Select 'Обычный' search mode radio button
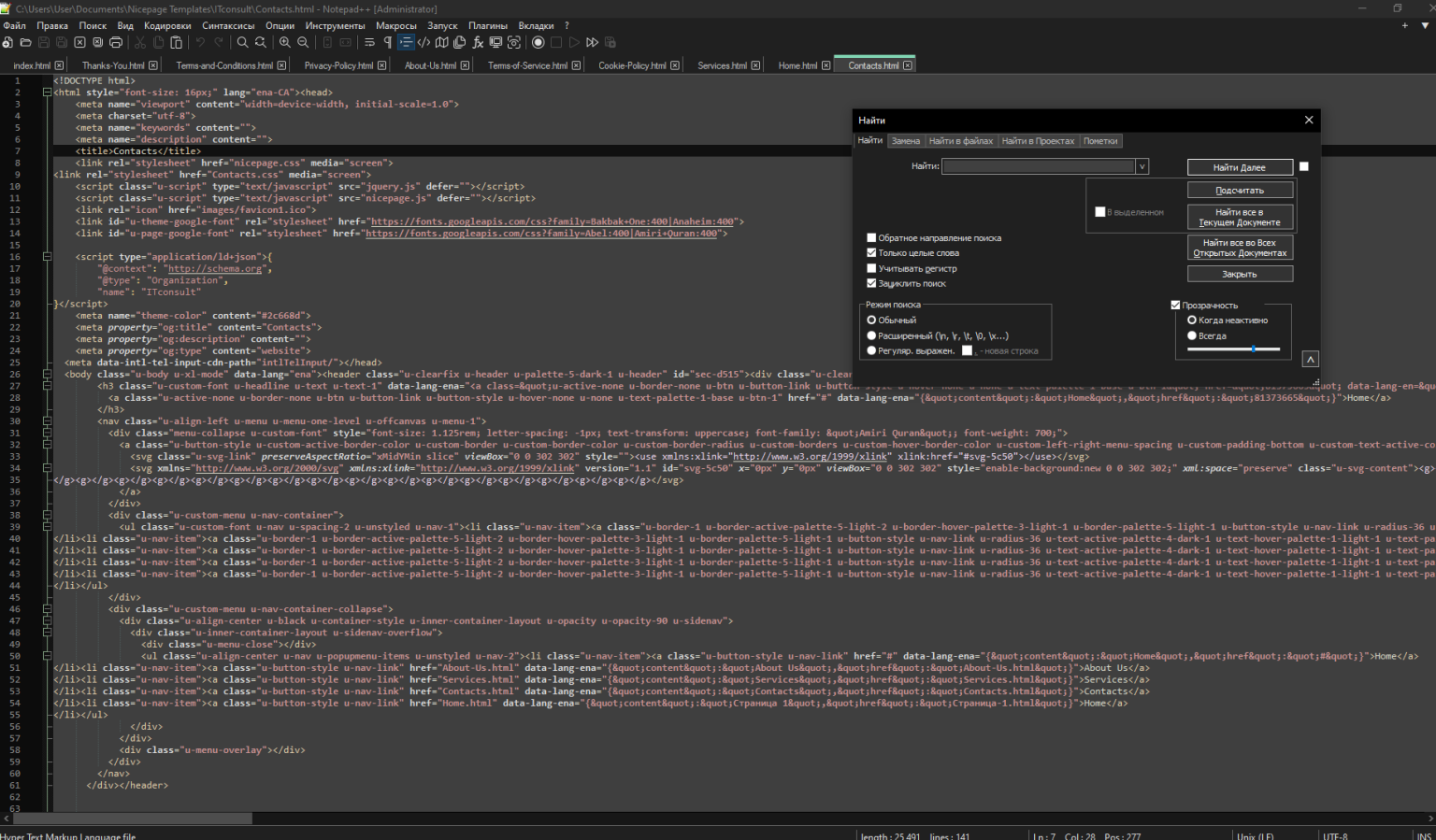The image size is (1436, 840). coord(871,320)
